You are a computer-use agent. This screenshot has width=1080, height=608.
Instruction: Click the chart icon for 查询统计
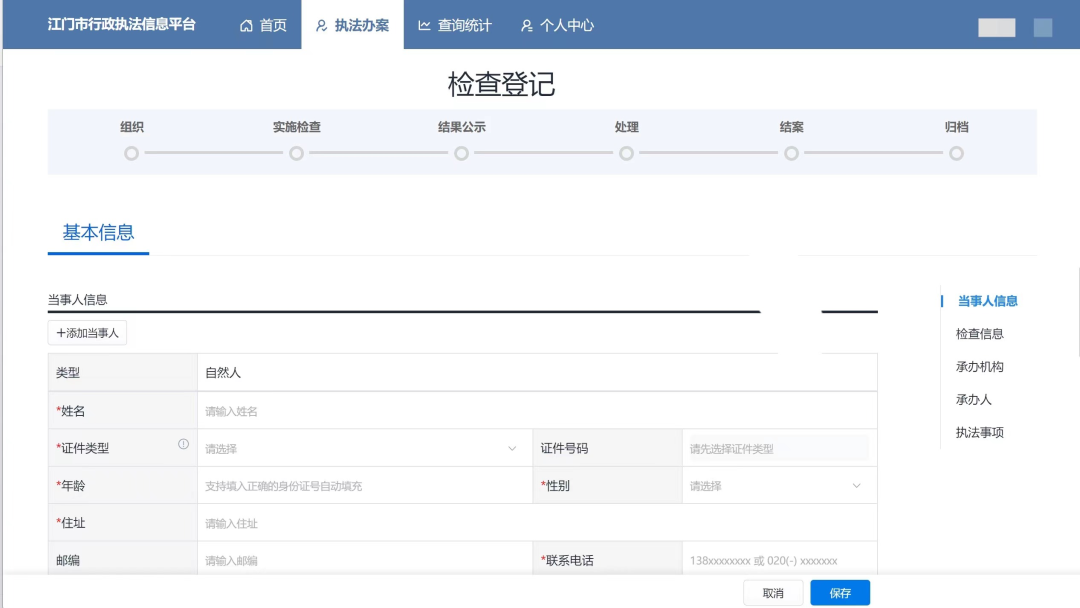point(424,26)
